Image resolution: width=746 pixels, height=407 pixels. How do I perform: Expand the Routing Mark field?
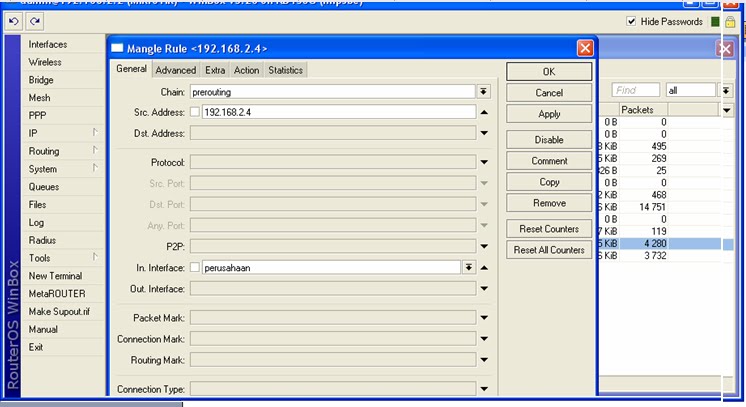[484, 360]
